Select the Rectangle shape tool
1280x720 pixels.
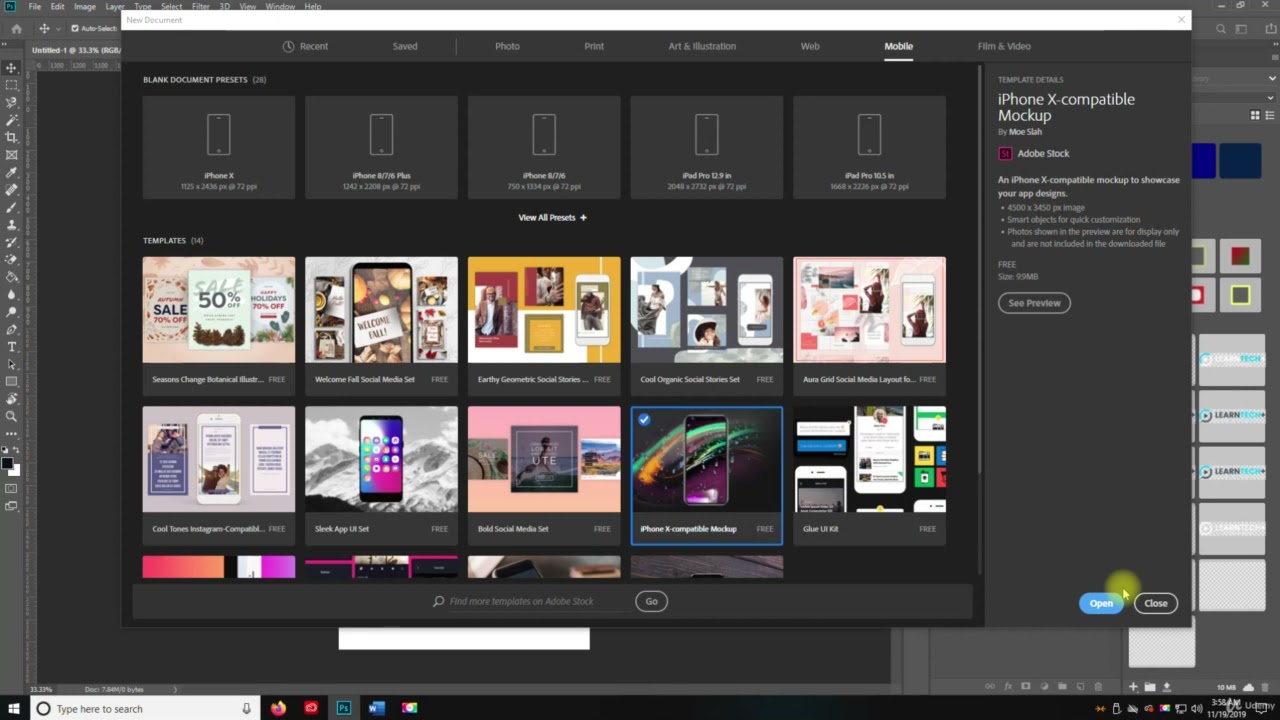12,382
